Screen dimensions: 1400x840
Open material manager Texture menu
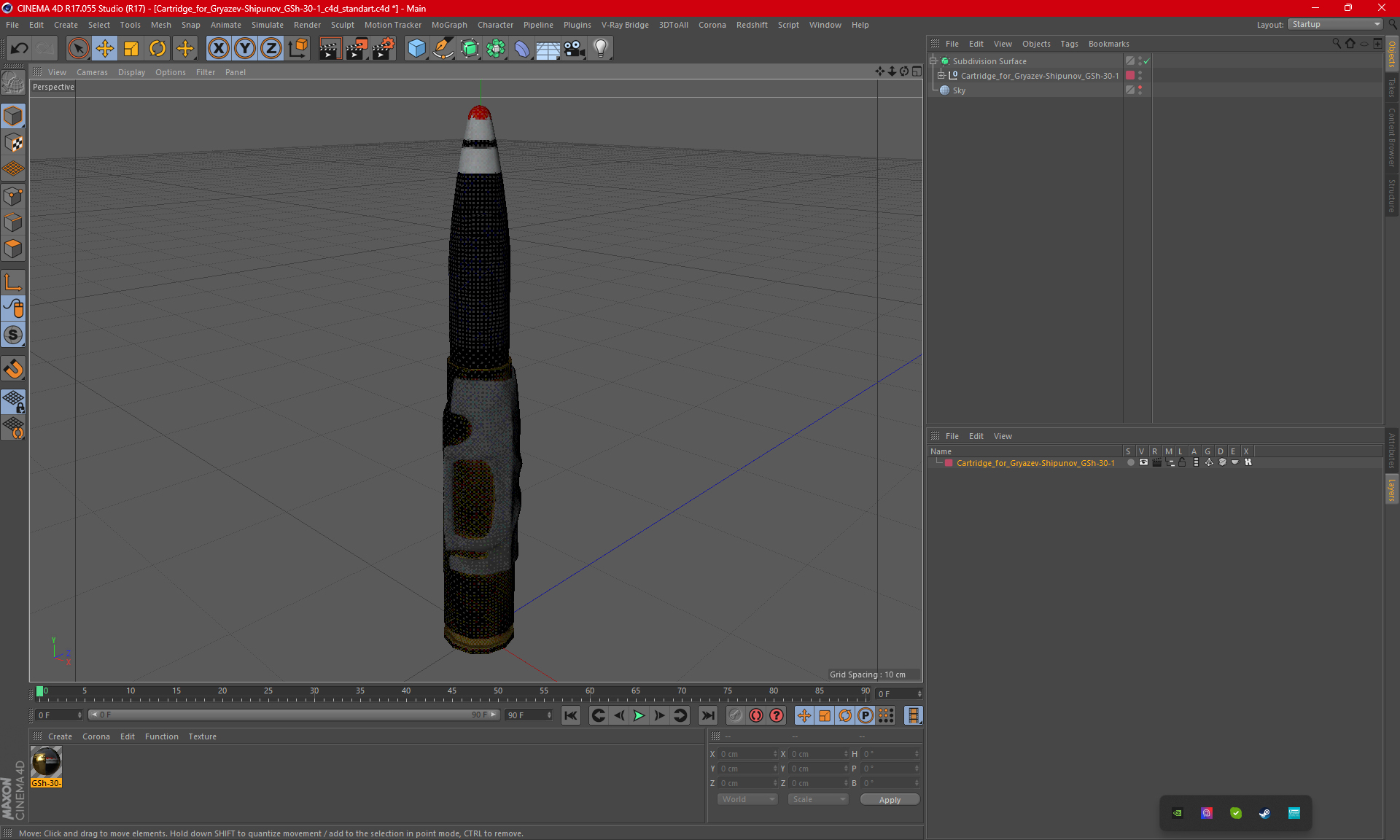(202, 736)
